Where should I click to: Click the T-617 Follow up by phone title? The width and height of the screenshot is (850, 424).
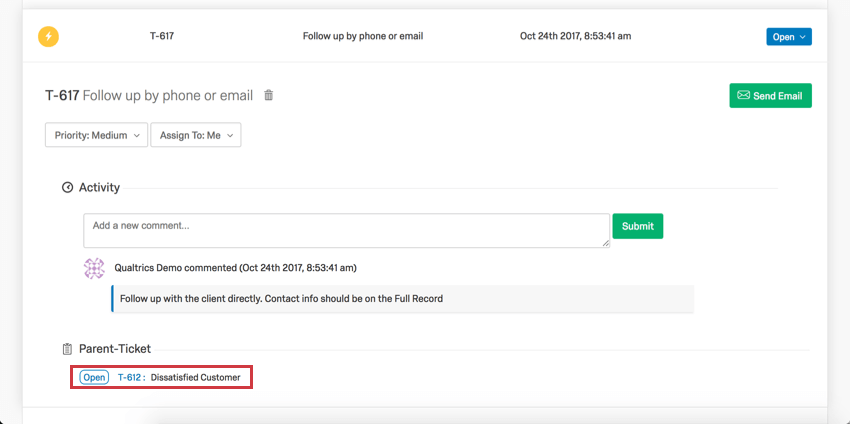[149, 95]
